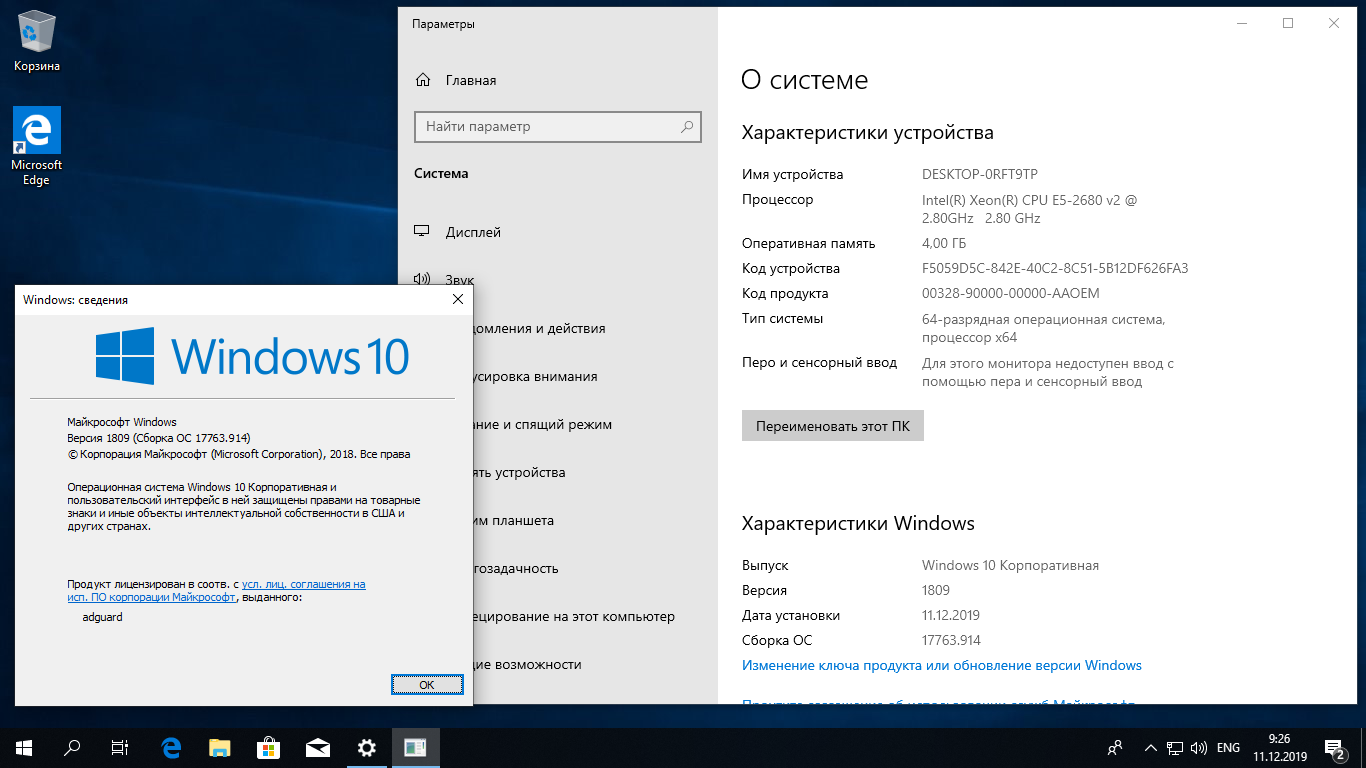1366x768 pixels.
Task: Open volume icon in system tray
Action: pos(1199,747)
